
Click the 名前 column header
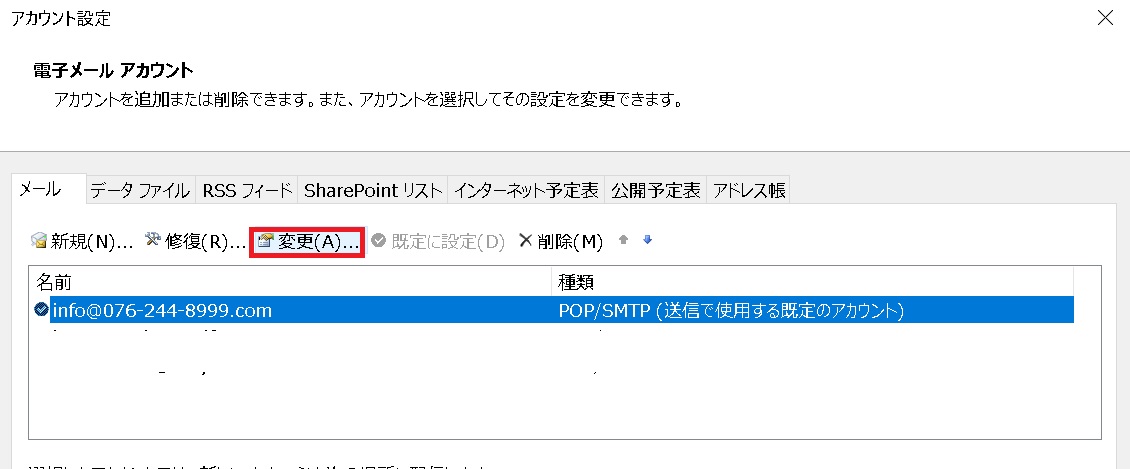click(x=290, y=281)
